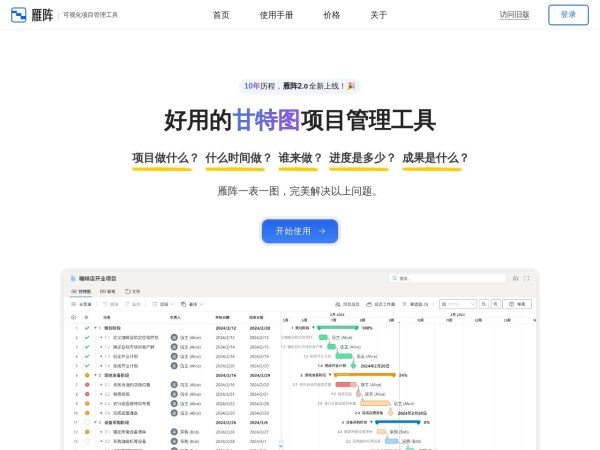Collapse the 场地准备阶段 group row
This screenshot has height=450, width=600.
(x=95, y=375)
